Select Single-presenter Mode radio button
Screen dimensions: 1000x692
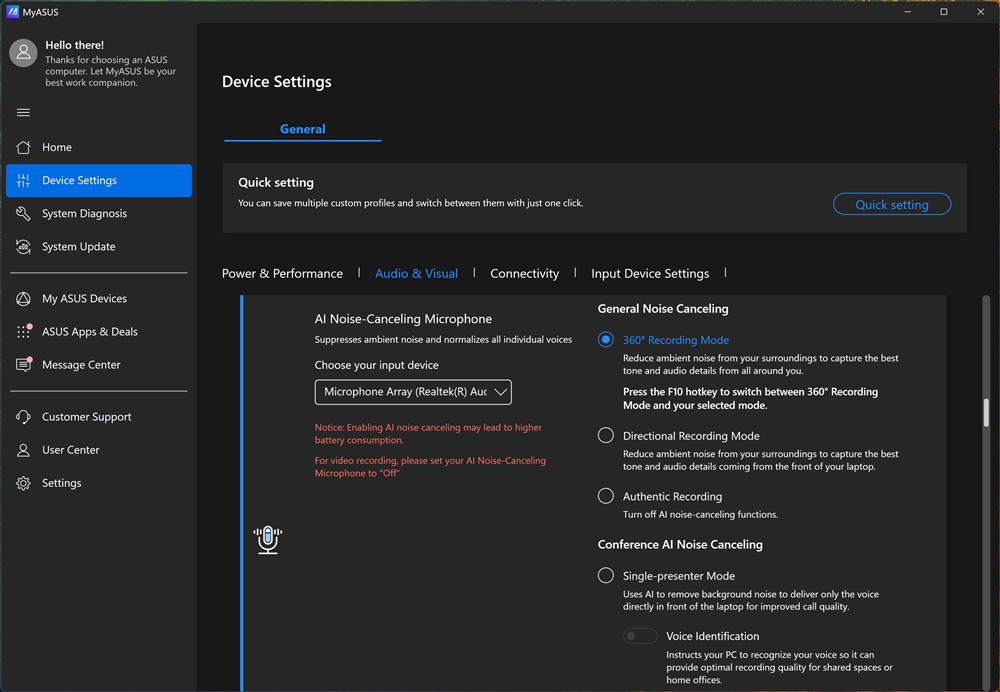[606, 576]
